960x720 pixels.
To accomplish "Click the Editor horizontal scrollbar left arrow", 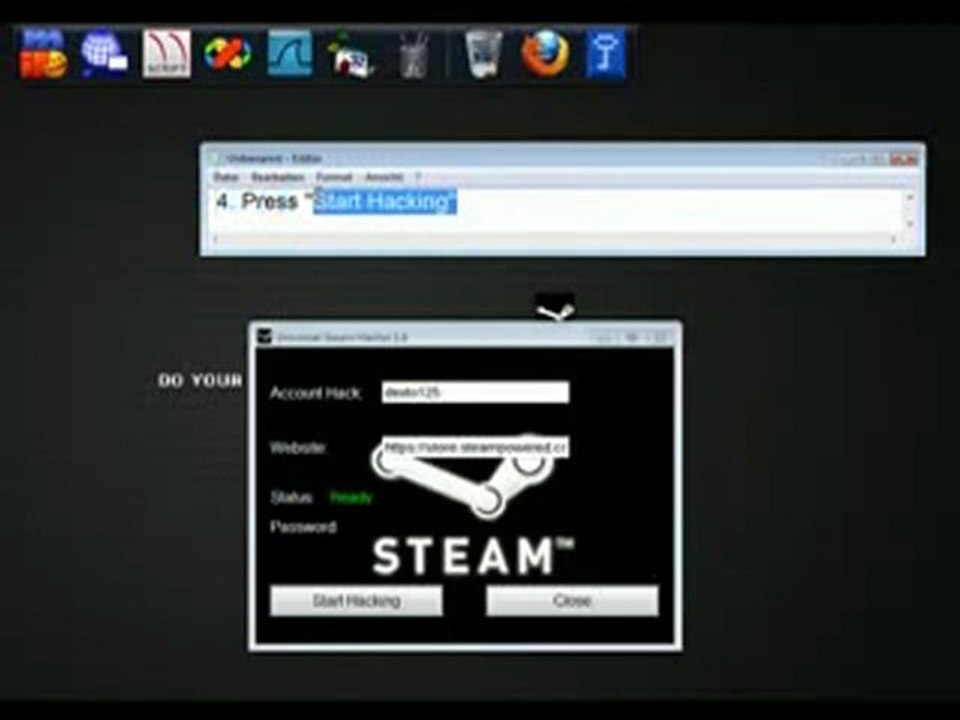I will pos(215,239).
